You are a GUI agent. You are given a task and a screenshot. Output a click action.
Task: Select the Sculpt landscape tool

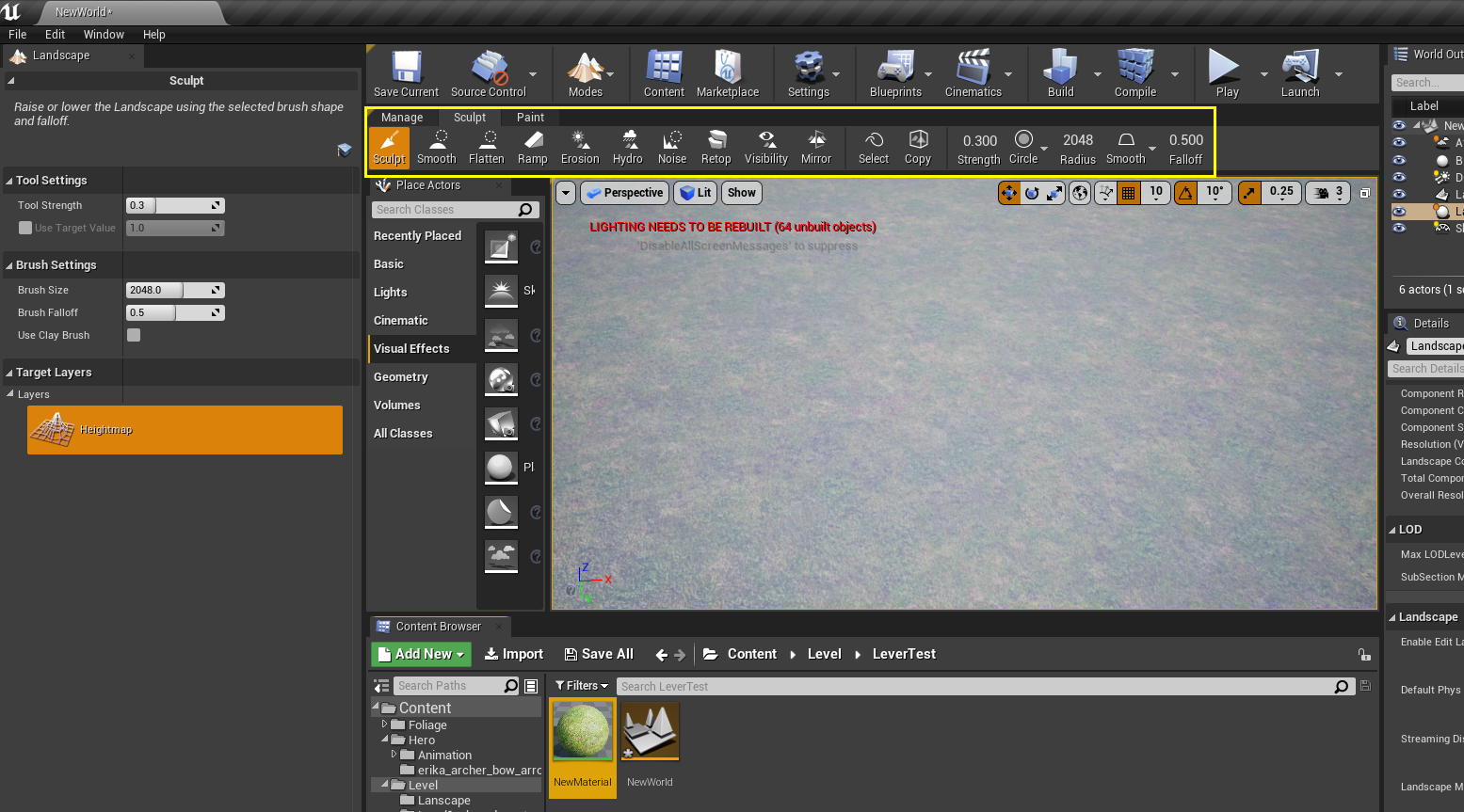[x=389, y=149]
